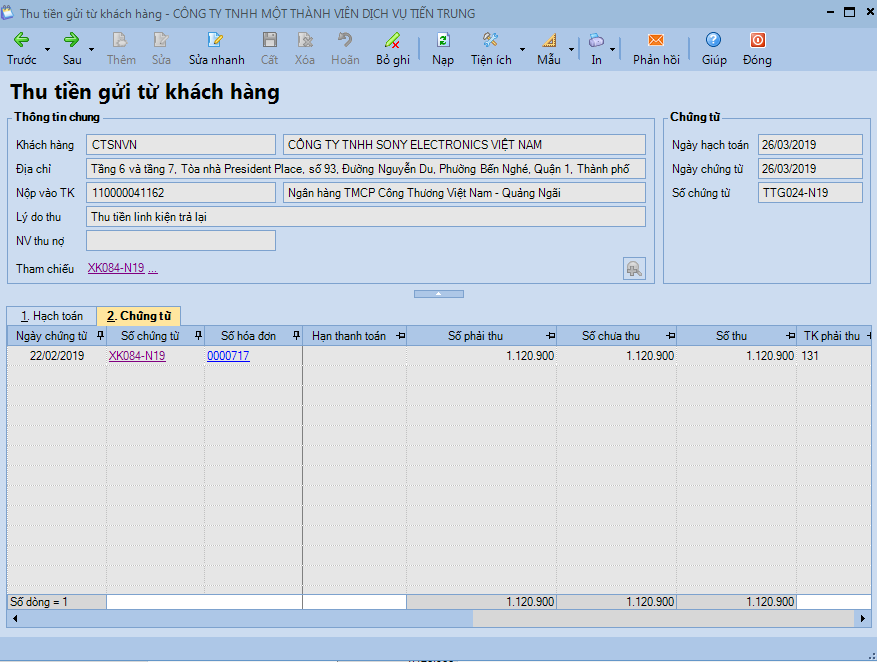Open the Tiện ích utilities tool
877x662 pixels.
(491, 48)
